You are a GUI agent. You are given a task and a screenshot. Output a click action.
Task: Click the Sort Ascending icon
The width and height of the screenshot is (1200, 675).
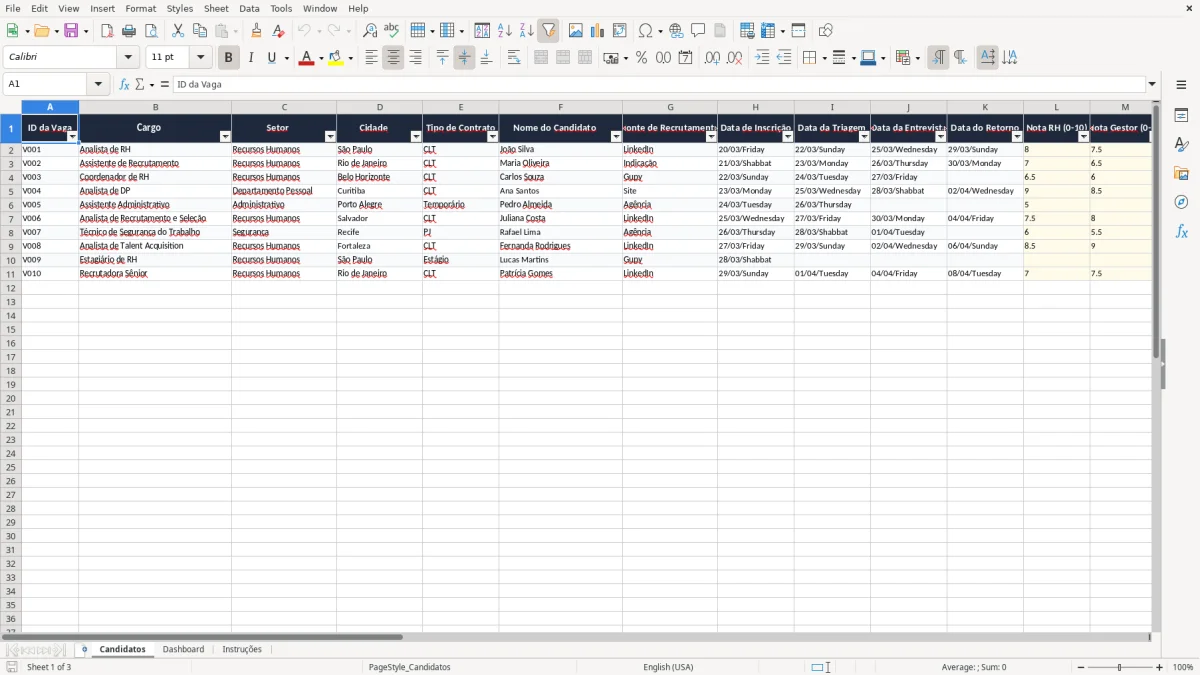click(x=505, y=31)
